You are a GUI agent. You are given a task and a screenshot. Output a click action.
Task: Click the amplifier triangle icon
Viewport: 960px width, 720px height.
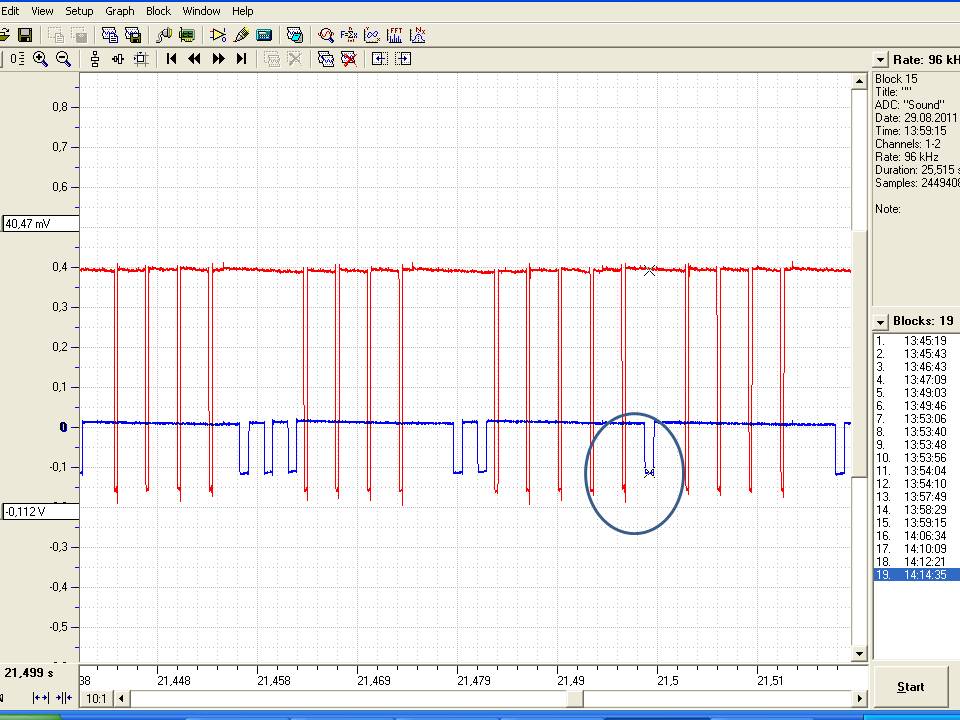[x=218, y=35]
